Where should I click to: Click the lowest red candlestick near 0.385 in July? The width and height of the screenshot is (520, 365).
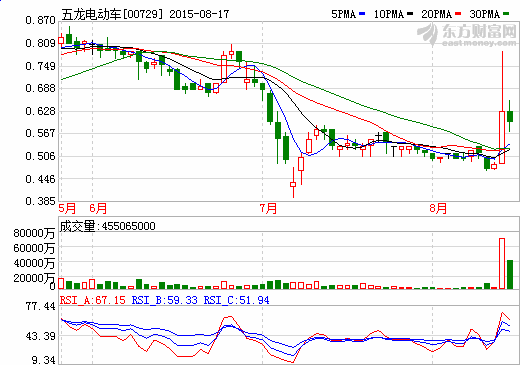[293, 184]
